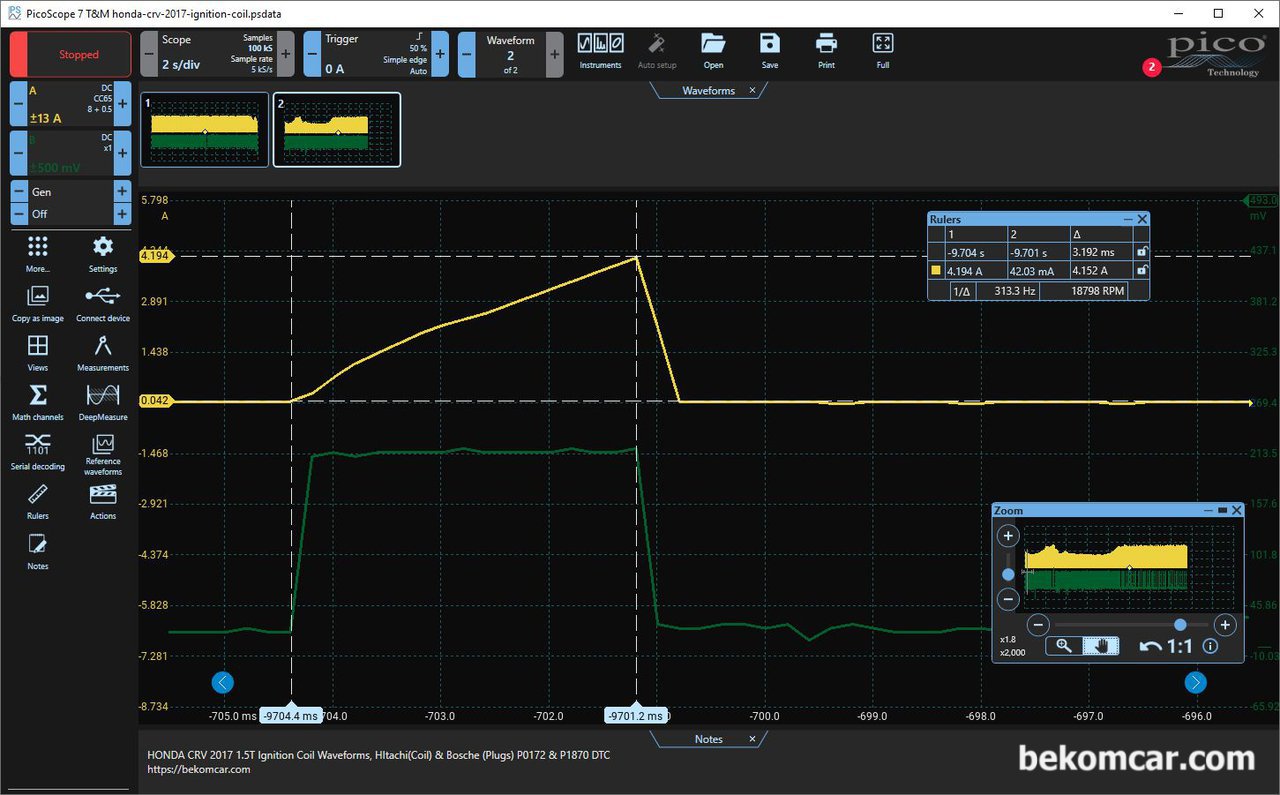This screenshot has width=1280, height=795.
Task: Click the -9701.2 ms time ruler handle
Action: pos(636,715)
